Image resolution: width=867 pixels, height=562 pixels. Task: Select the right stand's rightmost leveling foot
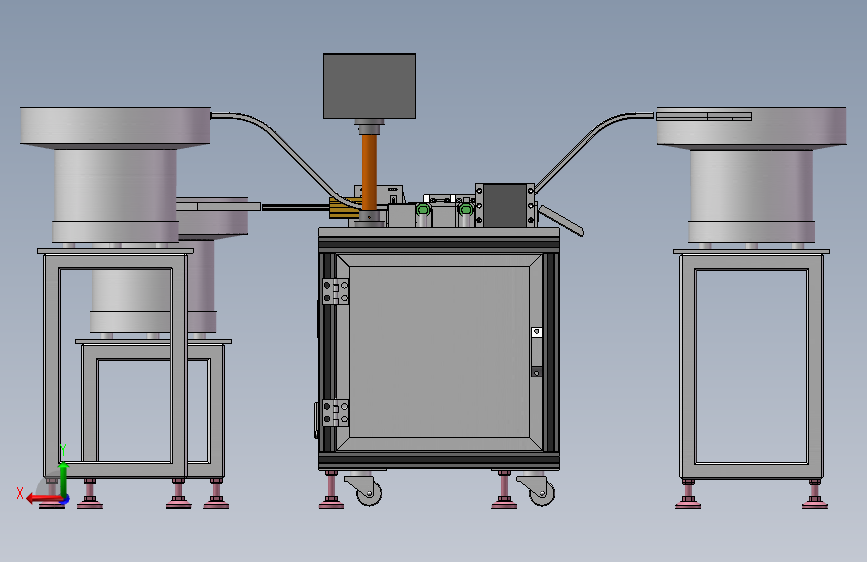click(x=814, y=494)
